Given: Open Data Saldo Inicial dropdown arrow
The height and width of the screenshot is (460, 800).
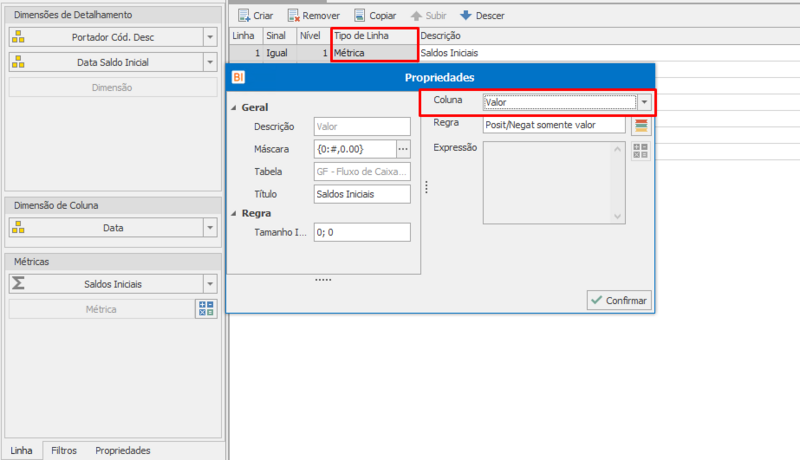Looking at the screenshot, I should [x=210, y=62].
